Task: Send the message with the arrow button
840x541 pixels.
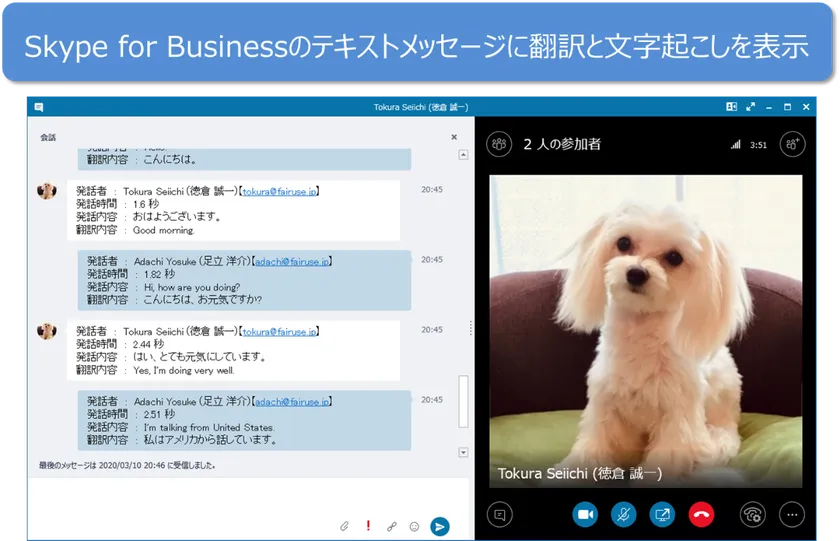Action: point(440,527)
